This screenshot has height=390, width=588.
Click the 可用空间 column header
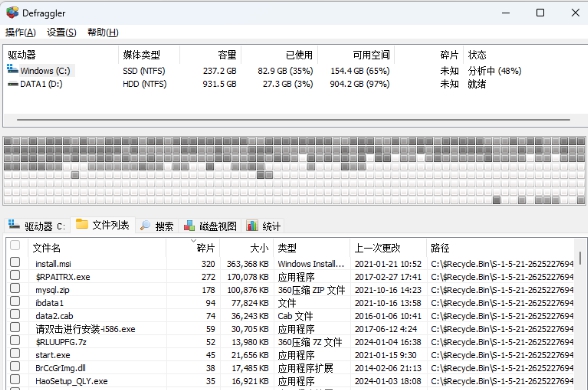pyautogui.click(x=356, y=55)
